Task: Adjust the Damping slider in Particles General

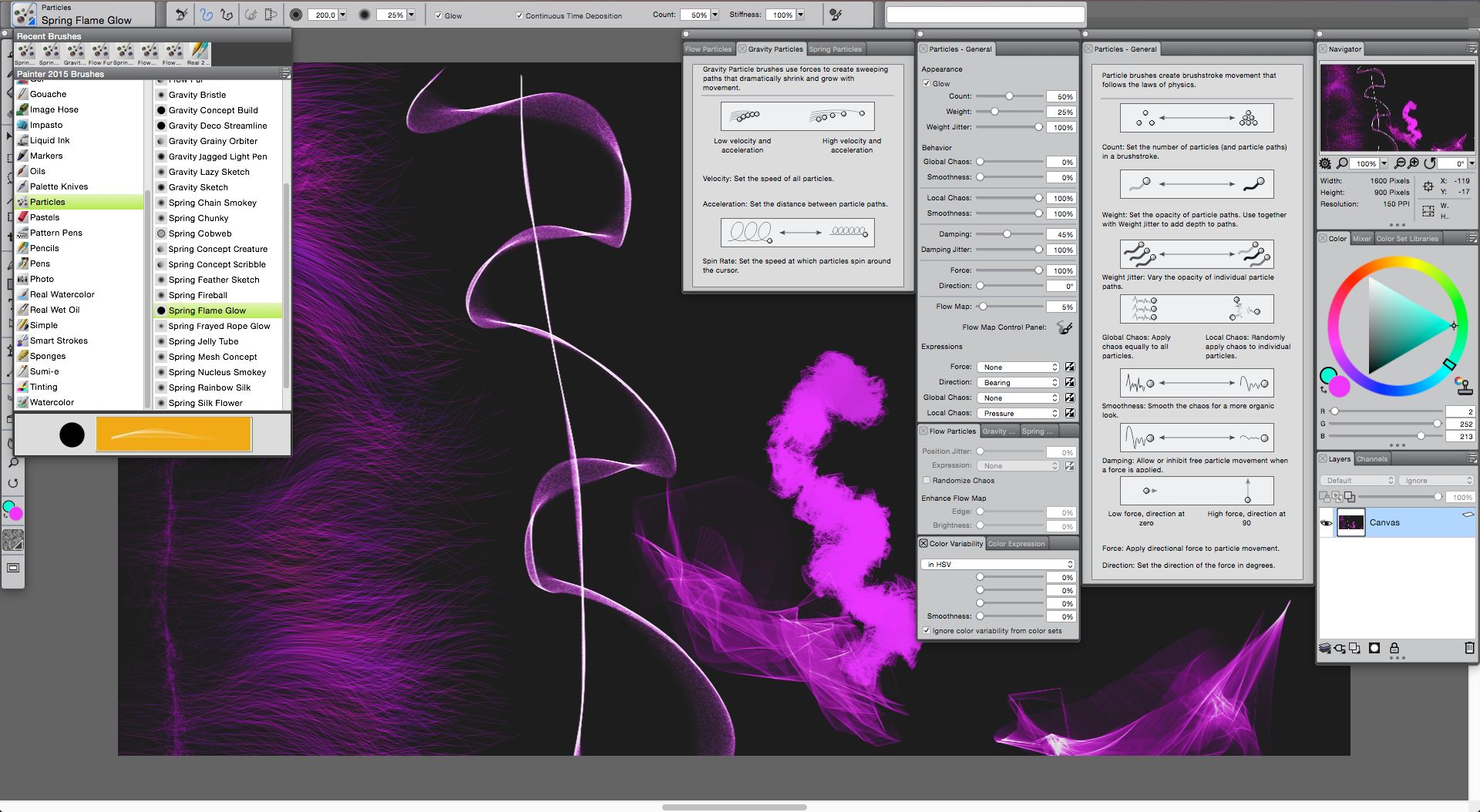Action: coord(1009,234)
